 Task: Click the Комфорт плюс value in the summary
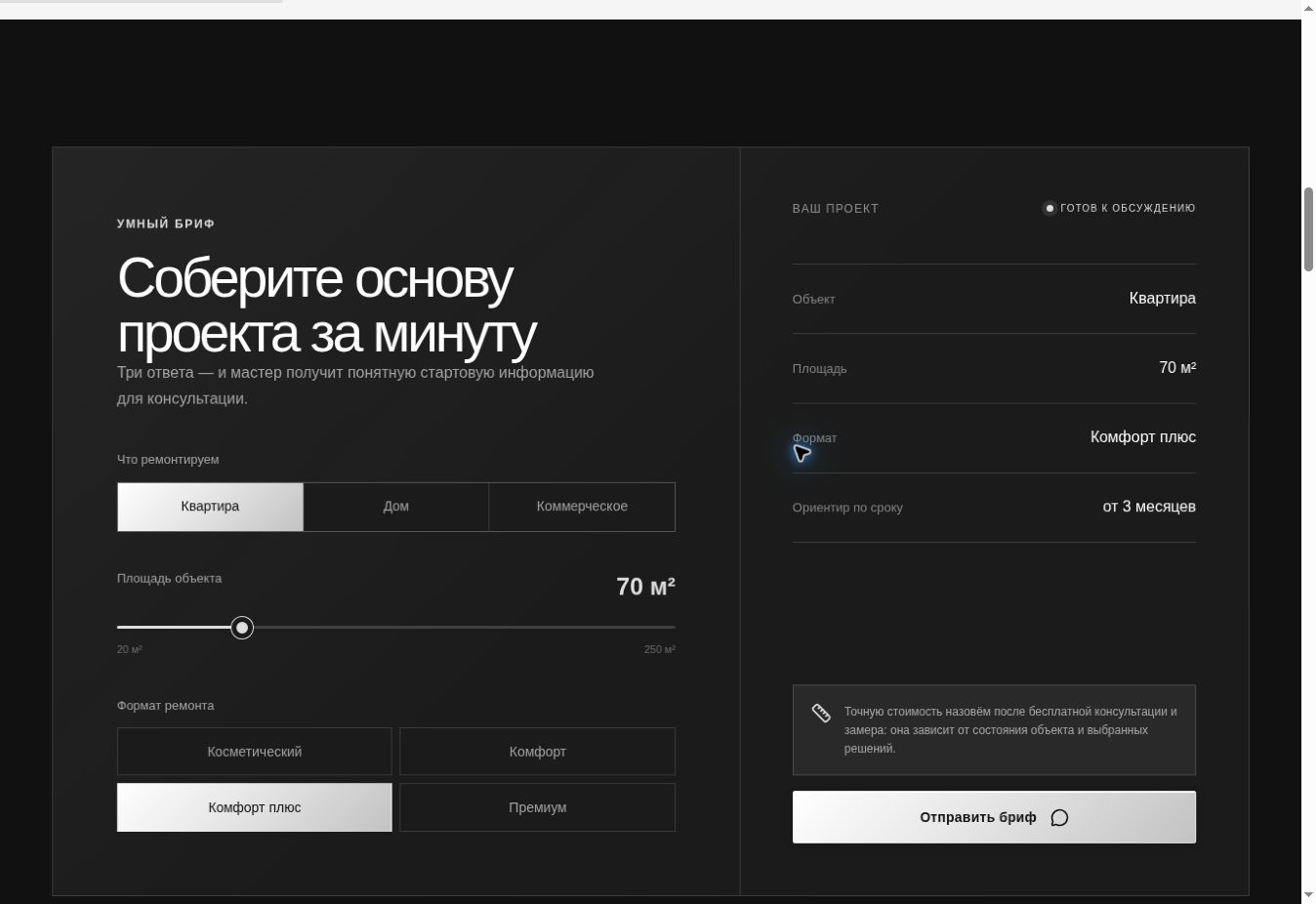[1142, 436]
